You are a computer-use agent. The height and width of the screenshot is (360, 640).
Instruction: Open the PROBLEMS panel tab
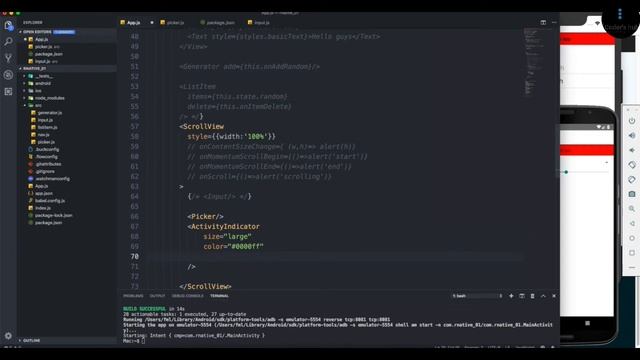pyautogui.click(x=133, y=296)
